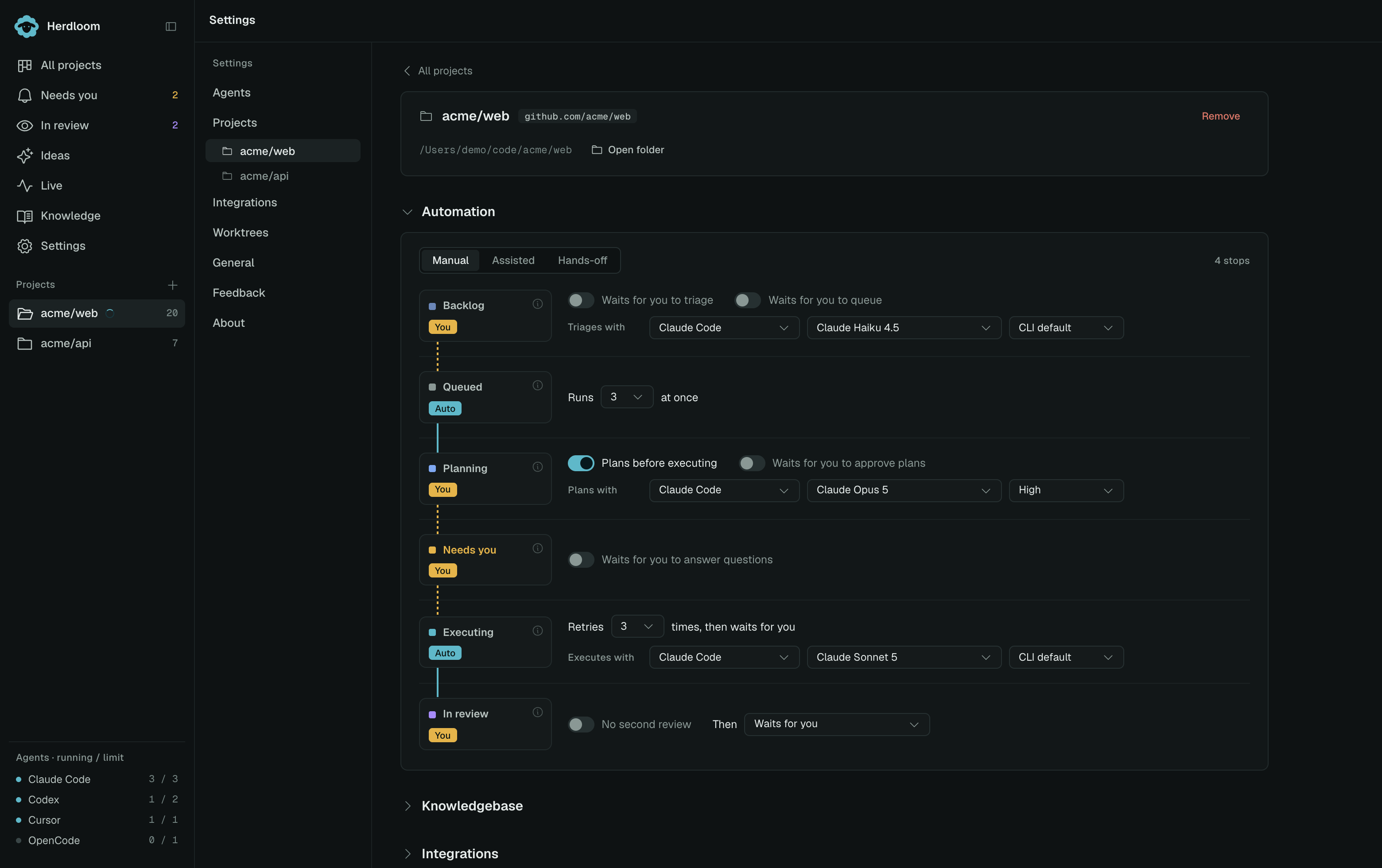Open Integrations in the settings menu
1382x868 pixels.
pos(245,202)
